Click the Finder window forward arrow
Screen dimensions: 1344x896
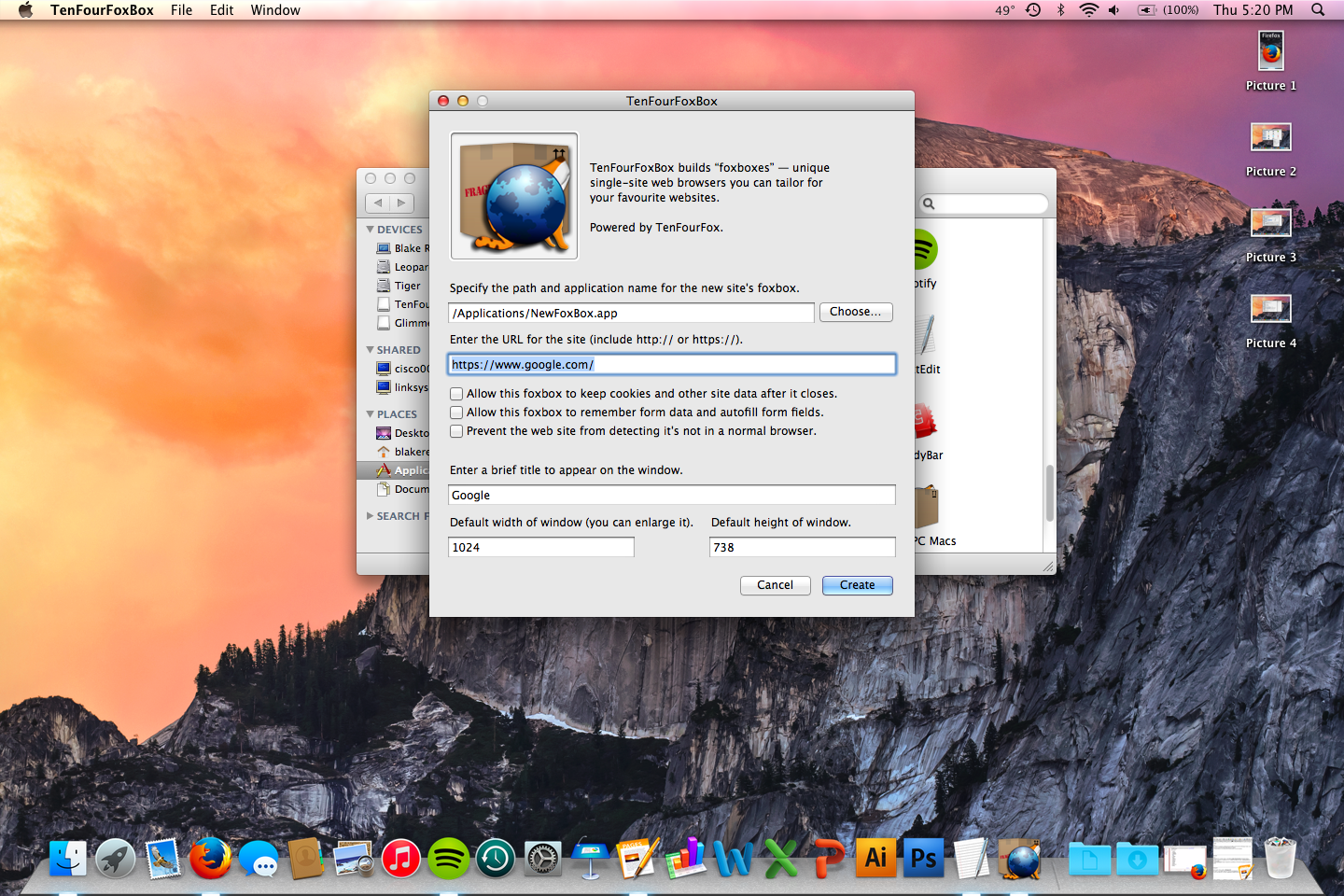pos(401,203)
